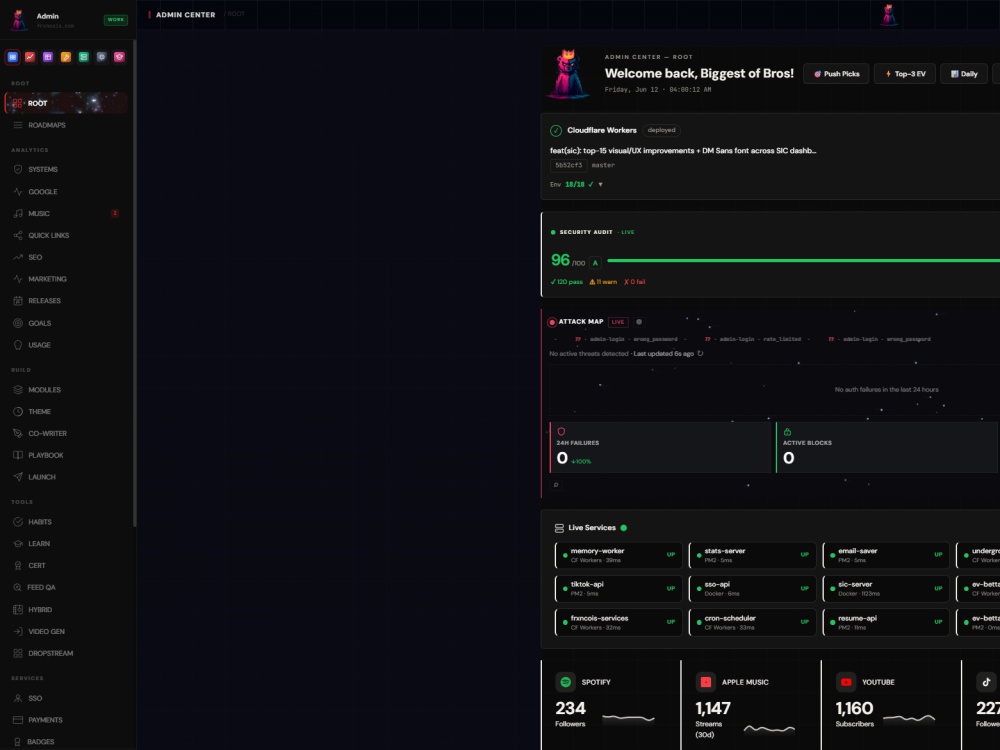The width and height of the screenshot is (1000, 750).
Task: Click the top bar mascot avatar
Action: click(888, 15)
